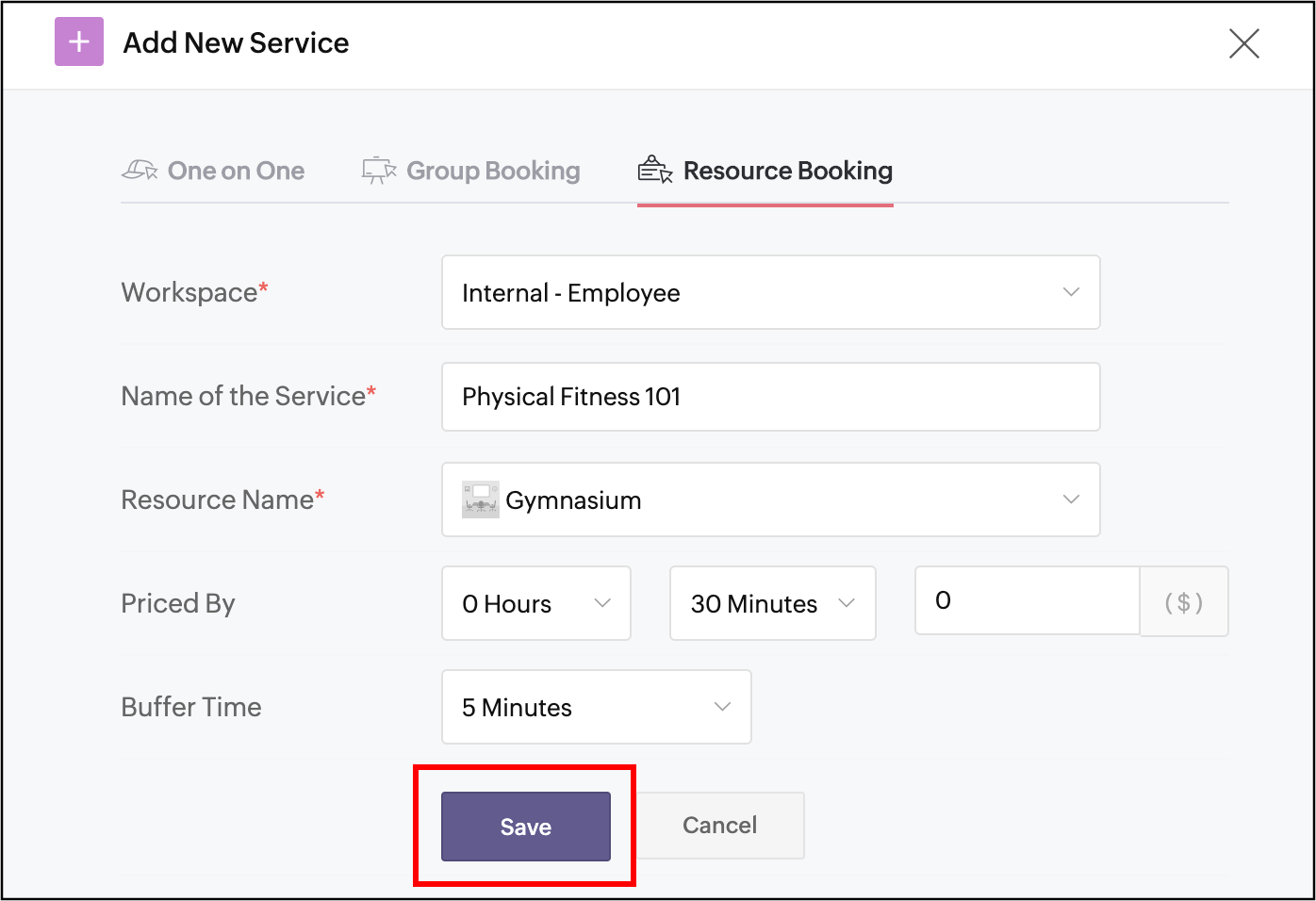Image resolution: width=1316 pixels, height=901 pixels.
Task: Close the Add New Service dialog
Action: [x=1243, y=43]
